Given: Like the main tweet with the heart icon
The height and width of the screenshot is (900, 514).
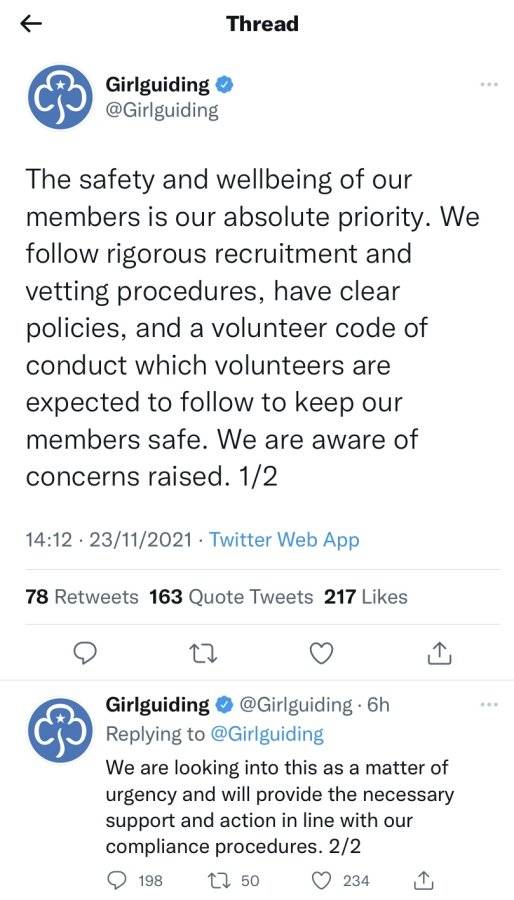Looking at the screenshot, I should (x=321, y=653).
